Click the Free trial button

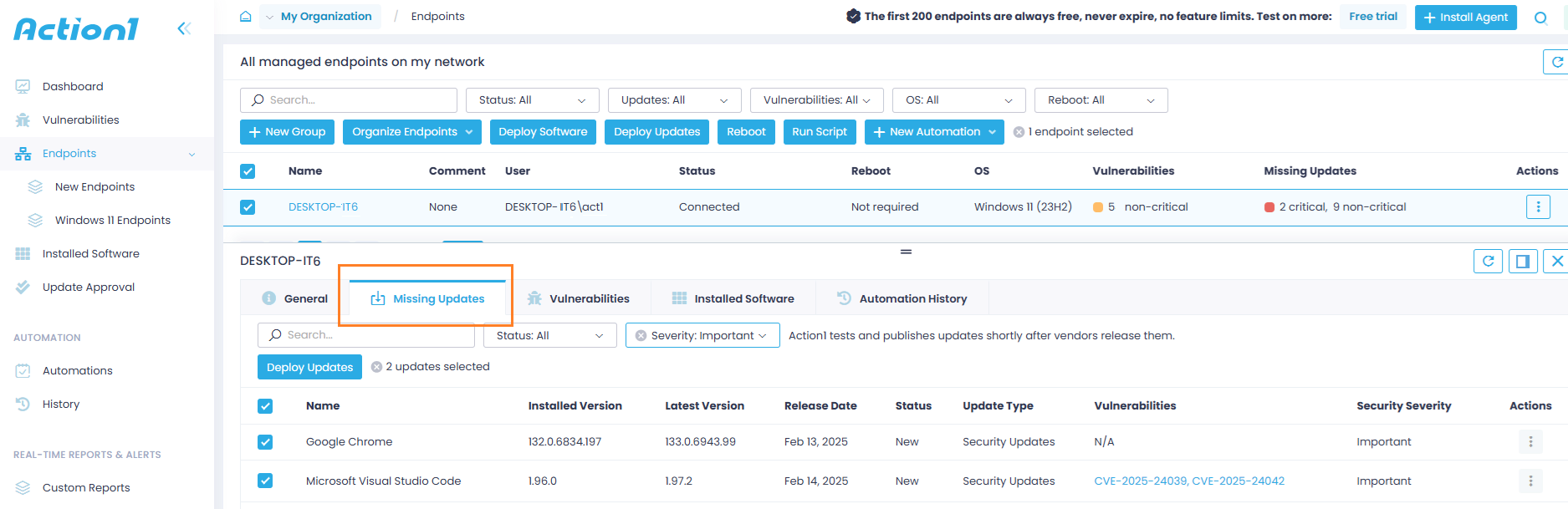1372,17
